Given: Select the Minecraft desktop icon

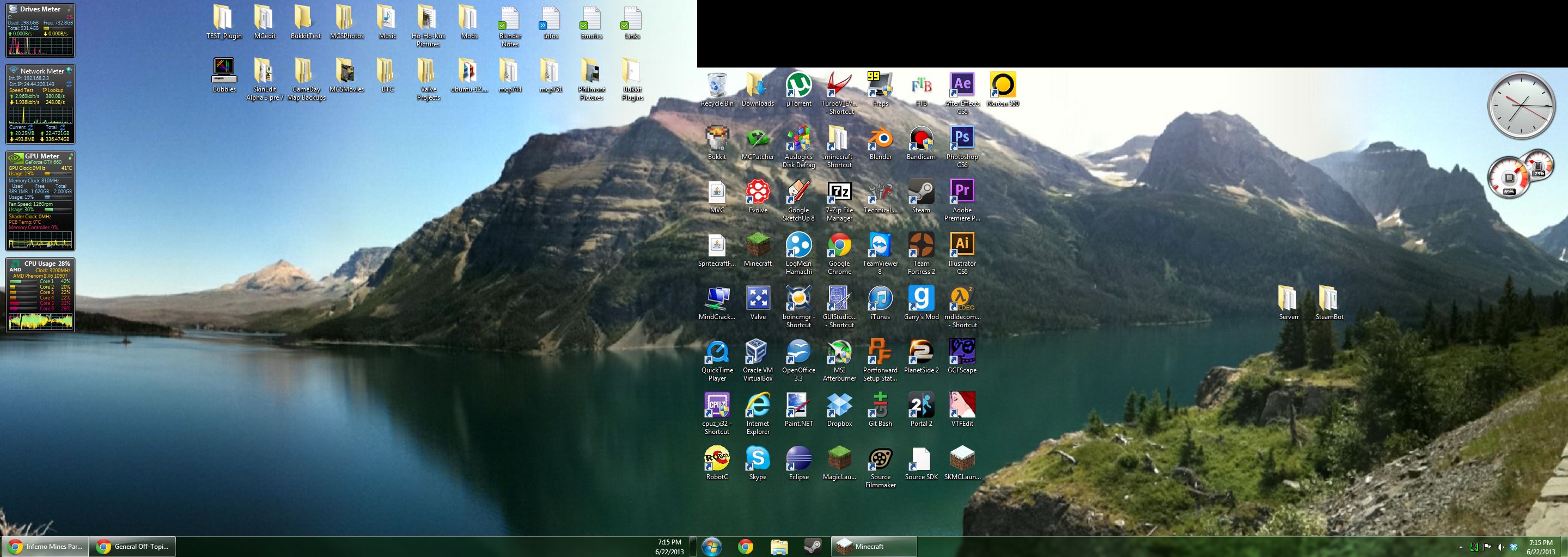Looking at the screenshot, I should click(758, 249).
